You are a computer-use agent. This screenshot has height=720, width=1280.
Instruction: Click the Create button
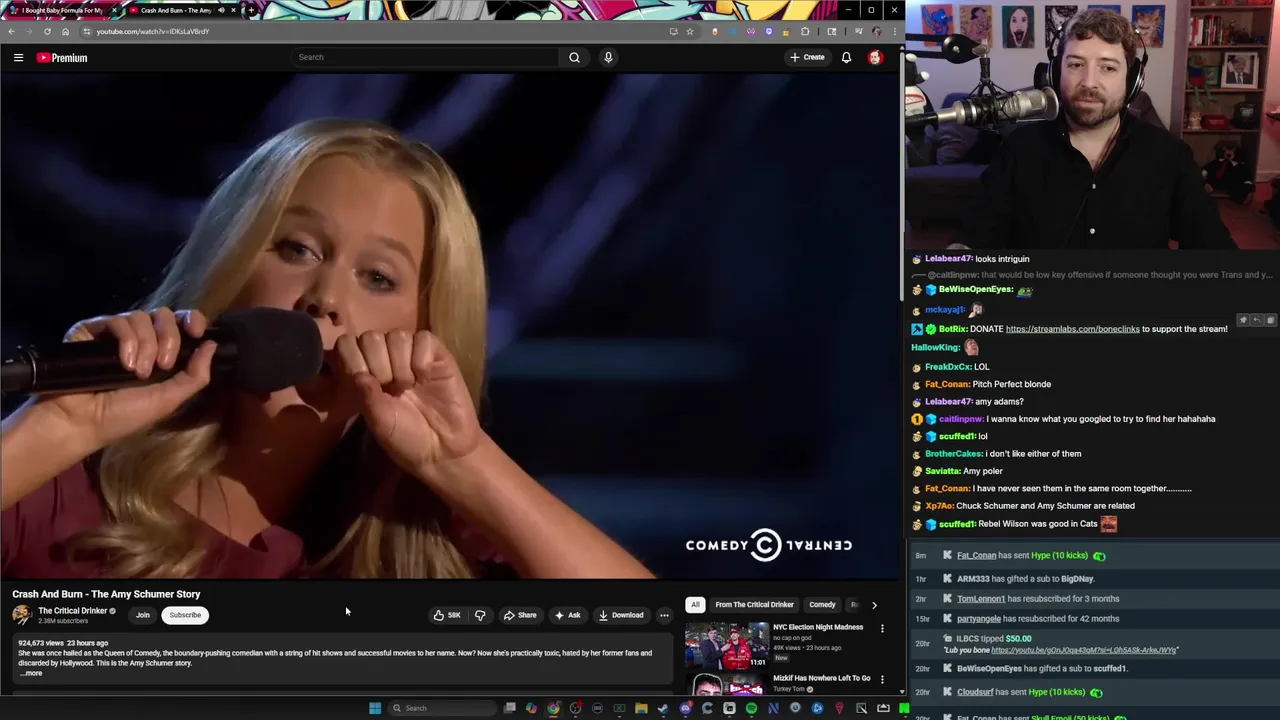click(x=807, y=57)
